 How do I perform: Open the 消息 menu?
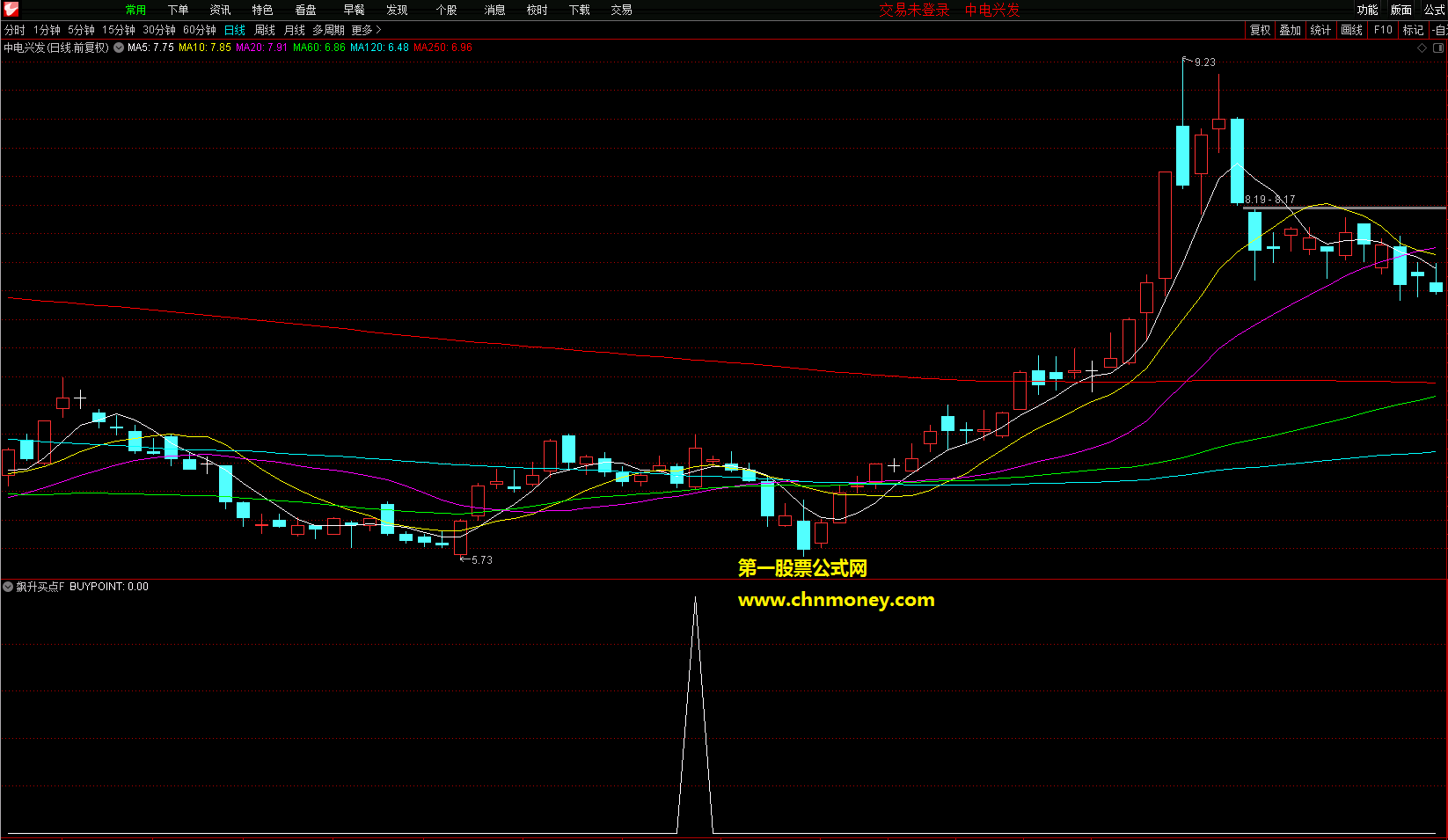494,10
